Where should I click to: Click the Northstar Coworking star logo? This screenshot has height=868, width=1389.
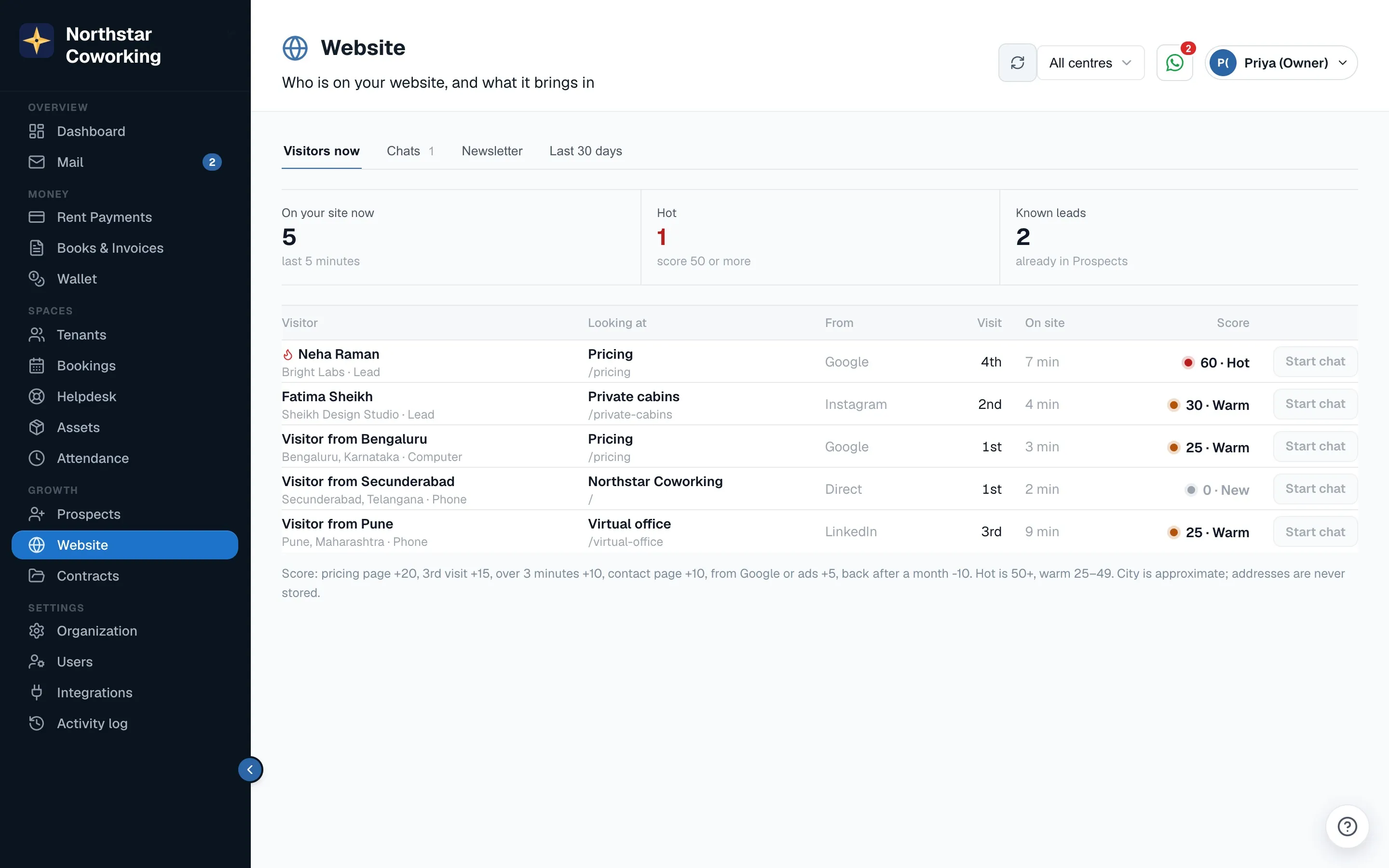tap(37, 41)
